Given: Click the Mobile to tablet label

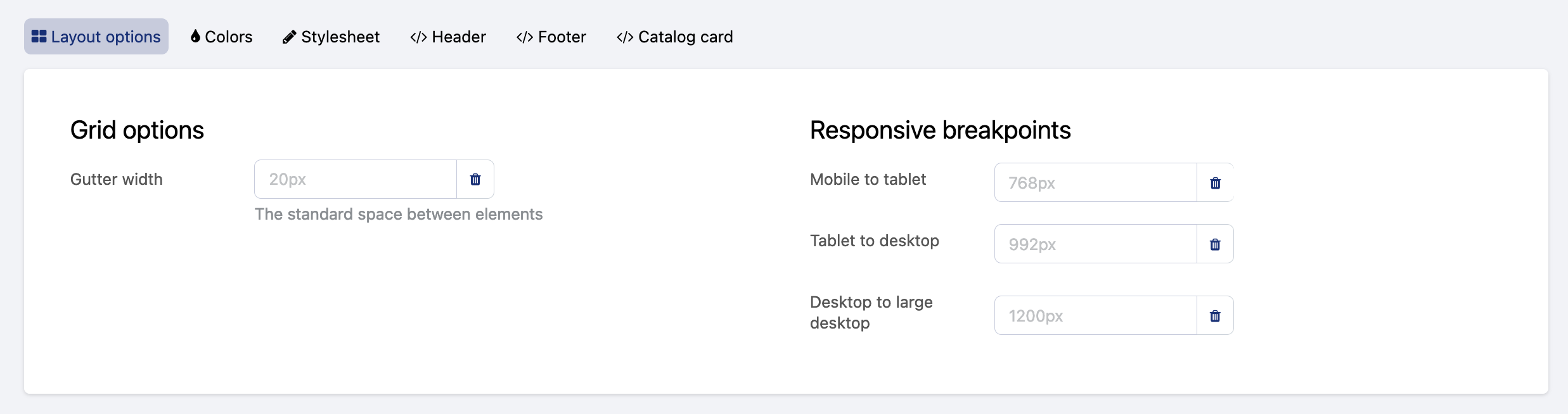Looking at the screenshot, I should [x=868, y=179].
